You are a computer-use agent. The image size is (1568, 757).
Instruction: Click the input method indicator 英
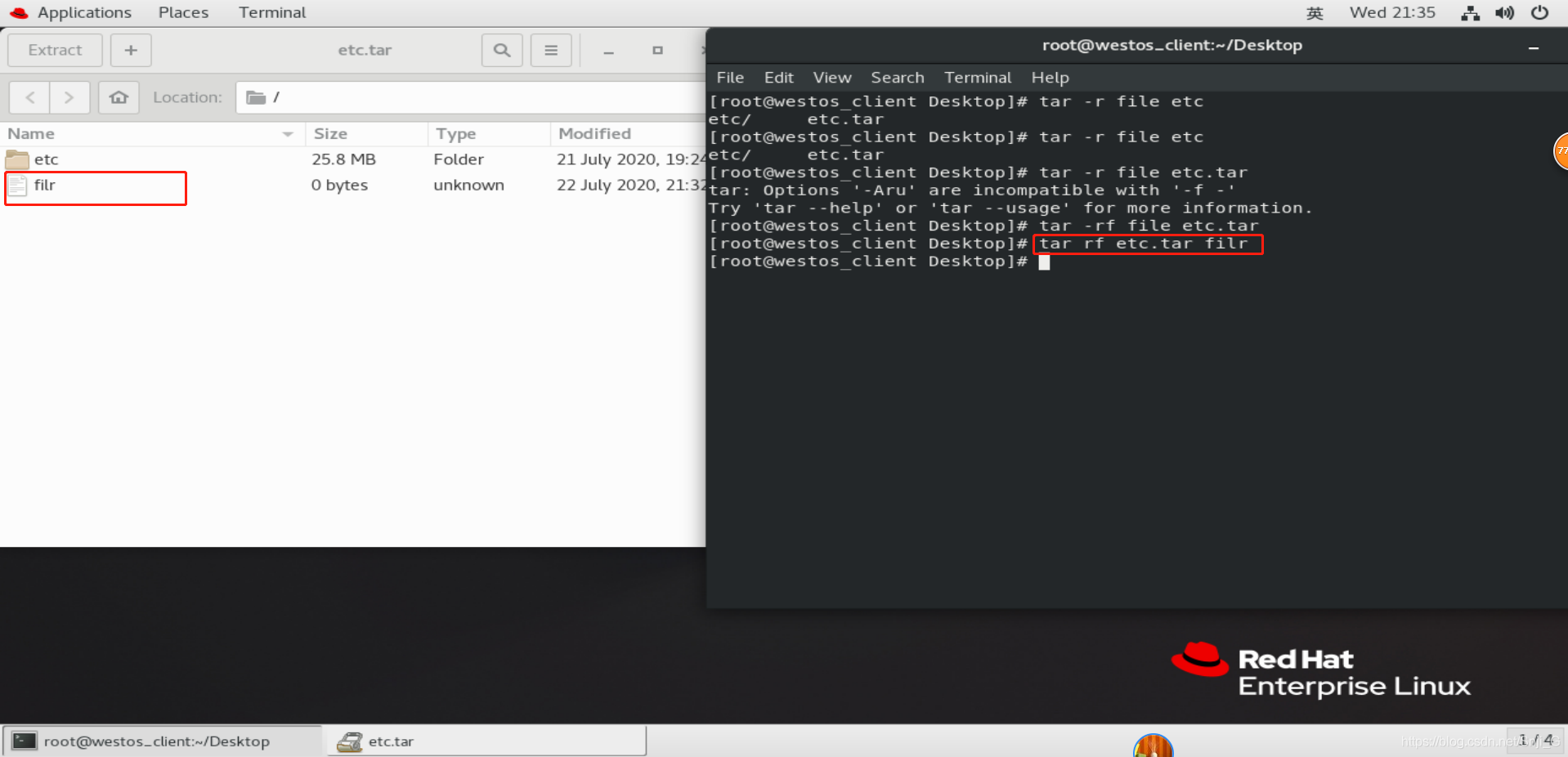(x=1315, y=13)
